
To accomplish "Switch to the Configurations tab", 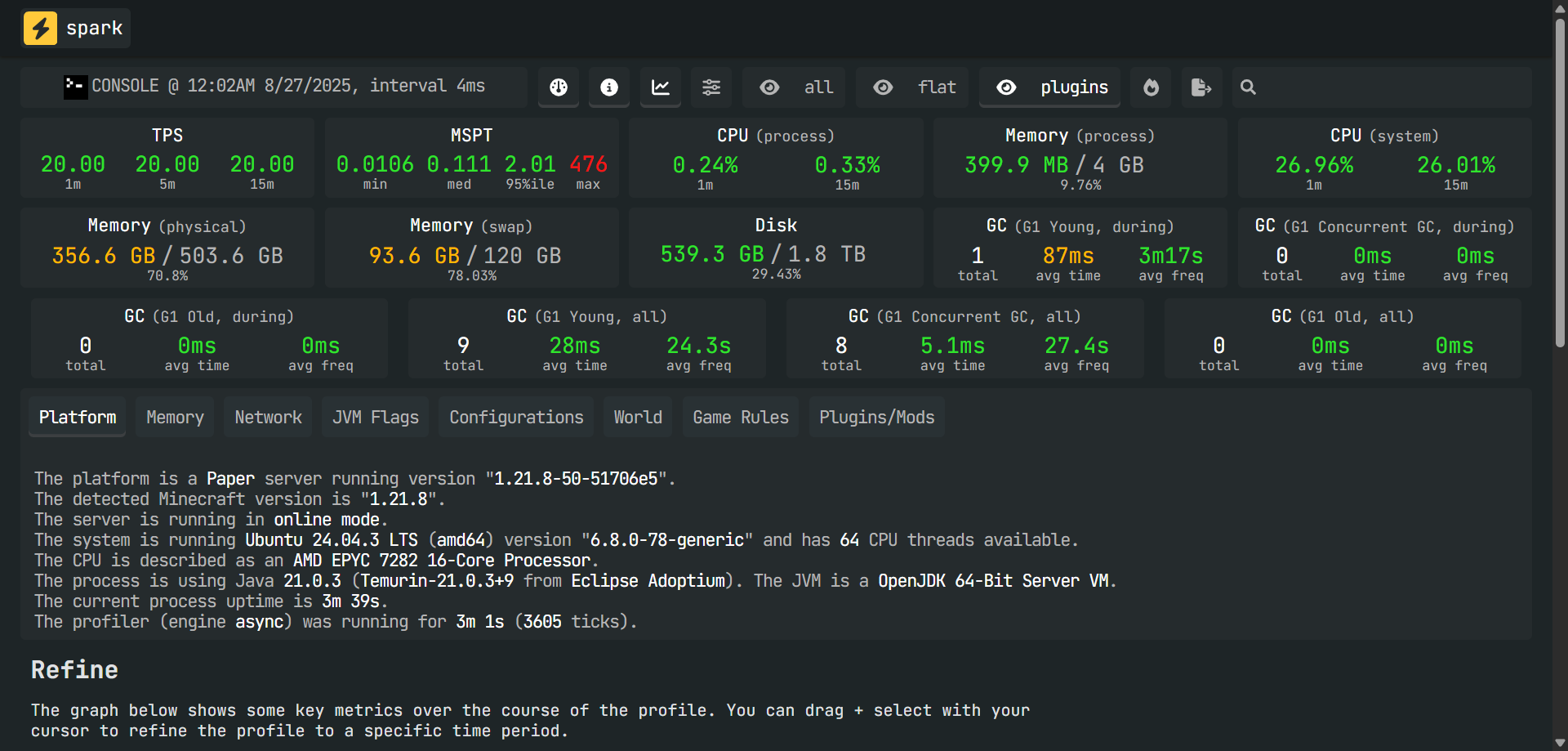I will click(516, 418).
